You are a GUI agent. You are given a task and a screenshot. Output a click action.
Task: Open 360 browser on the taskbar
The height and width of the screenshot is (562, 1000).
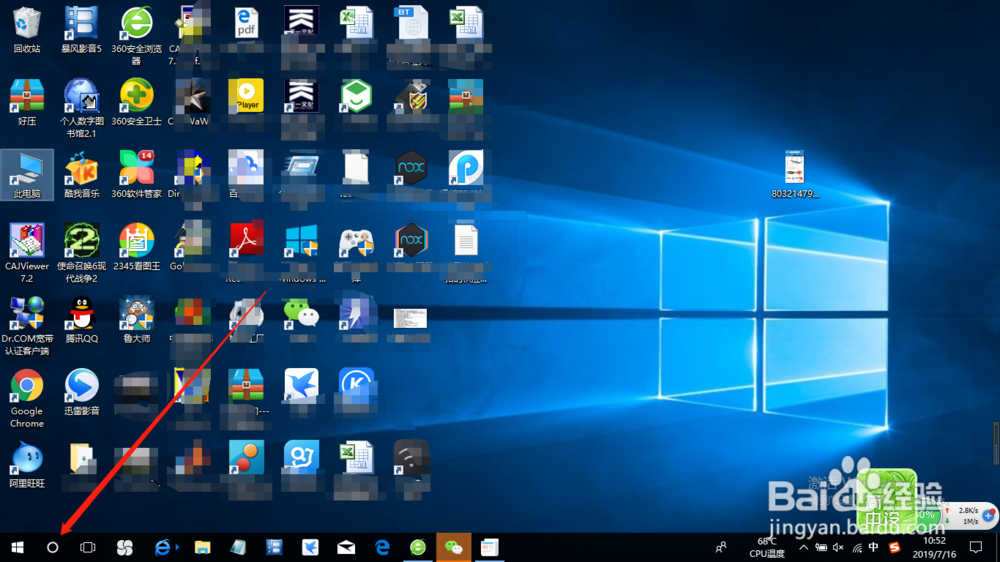click(x=418, y=547)
